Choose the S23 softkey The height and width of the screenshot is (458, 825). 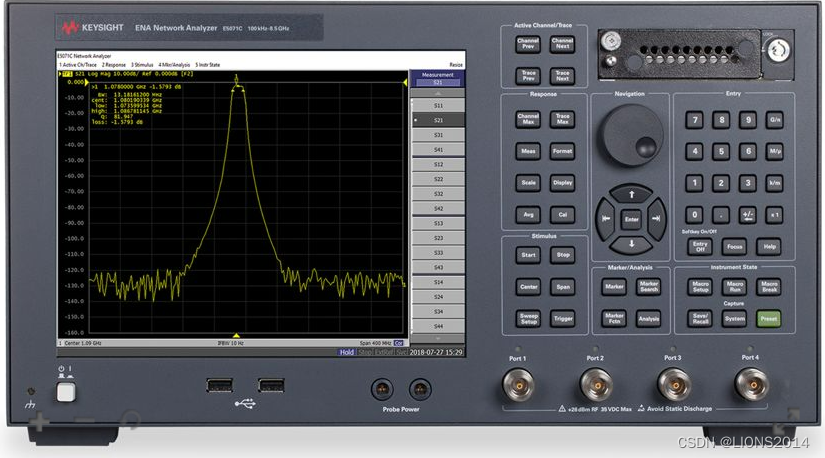point(438,238)
